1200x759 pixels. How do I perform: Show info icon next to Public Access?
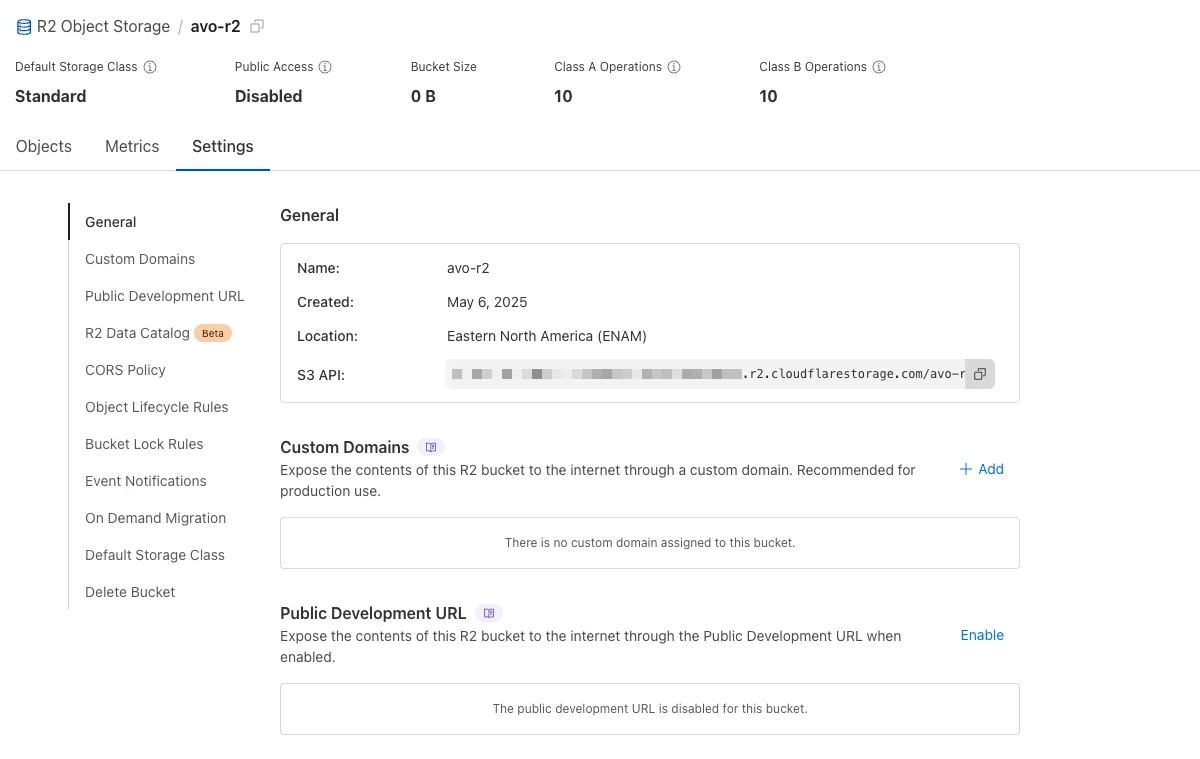(325, 67)
